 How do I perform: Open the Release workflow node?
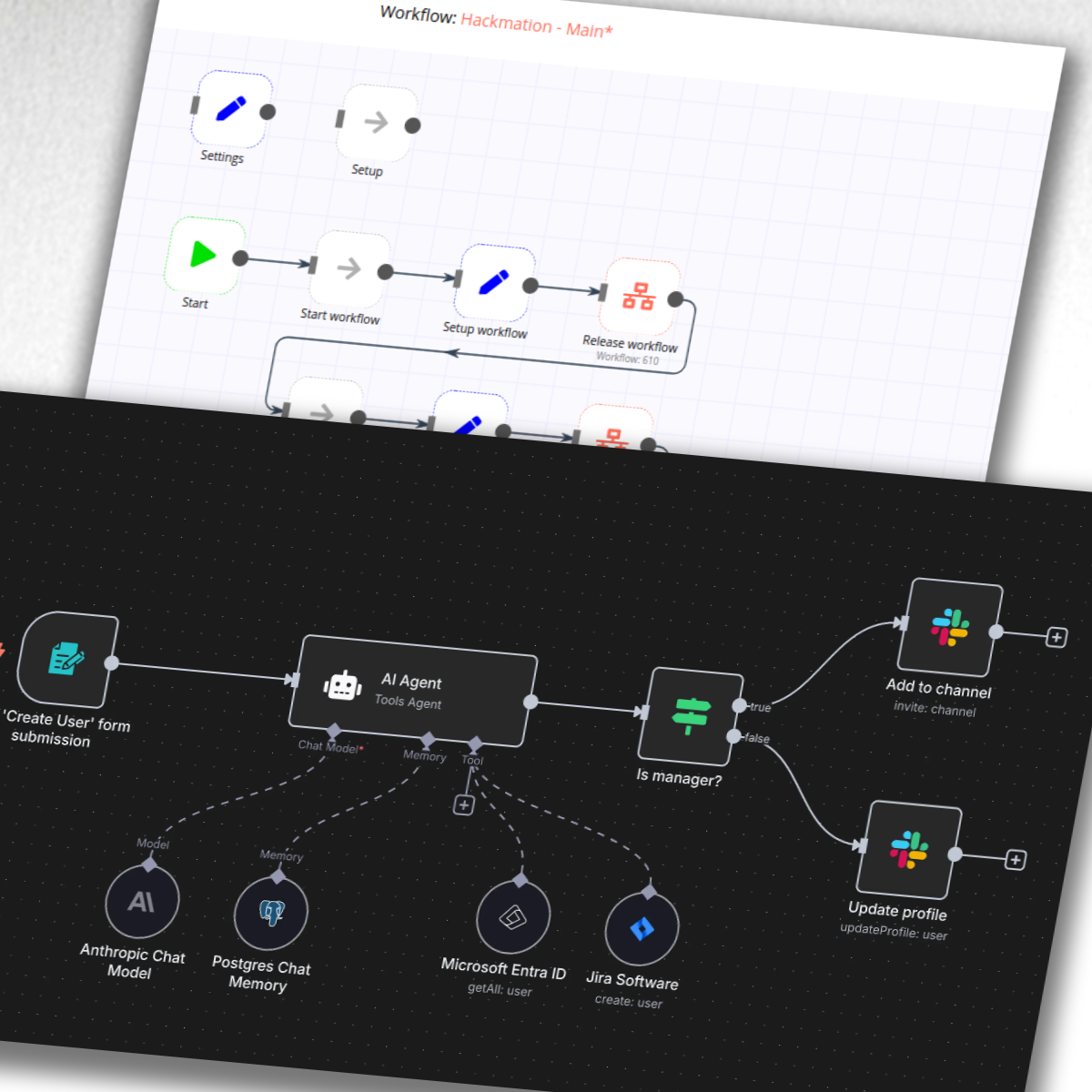click(639, 297)
